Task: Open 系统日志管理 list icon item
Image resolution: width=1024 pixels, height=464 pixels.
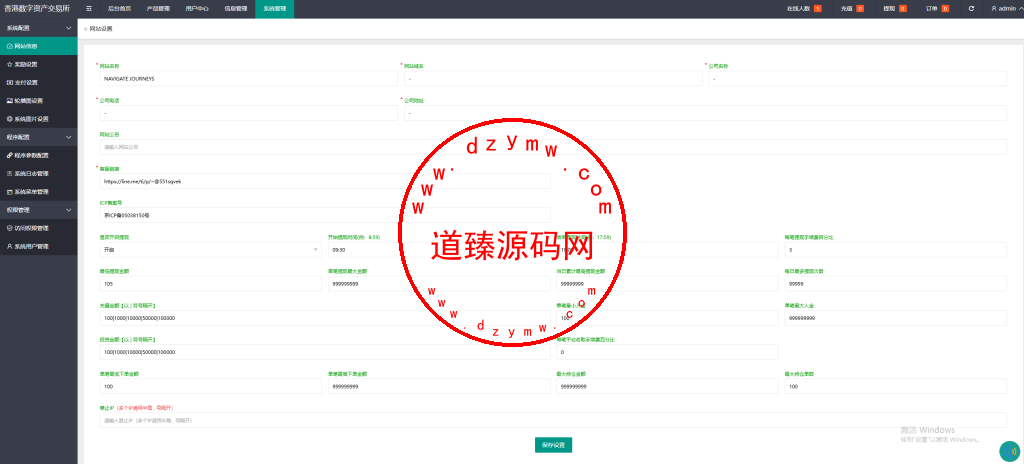Action: [x=10, y=174]
